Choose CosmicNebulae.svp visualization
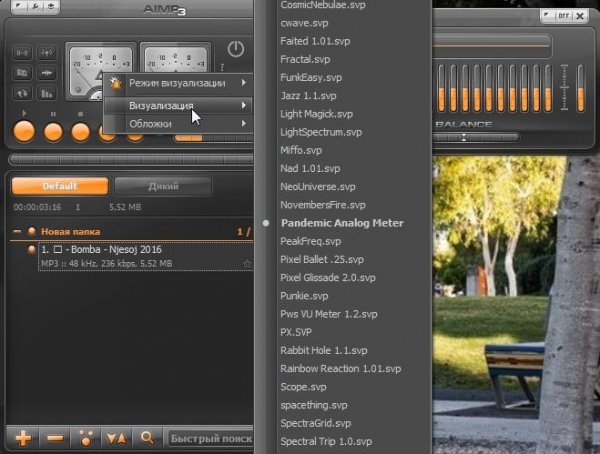The width and height of the screenshot is (600, 454). 323,5
